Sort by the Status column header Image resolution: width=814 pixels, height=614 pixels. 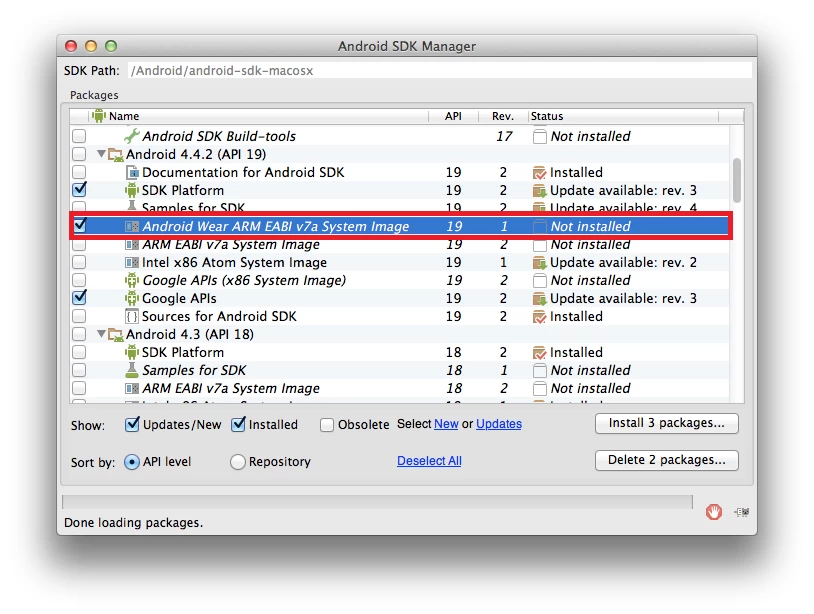point(623,116)
